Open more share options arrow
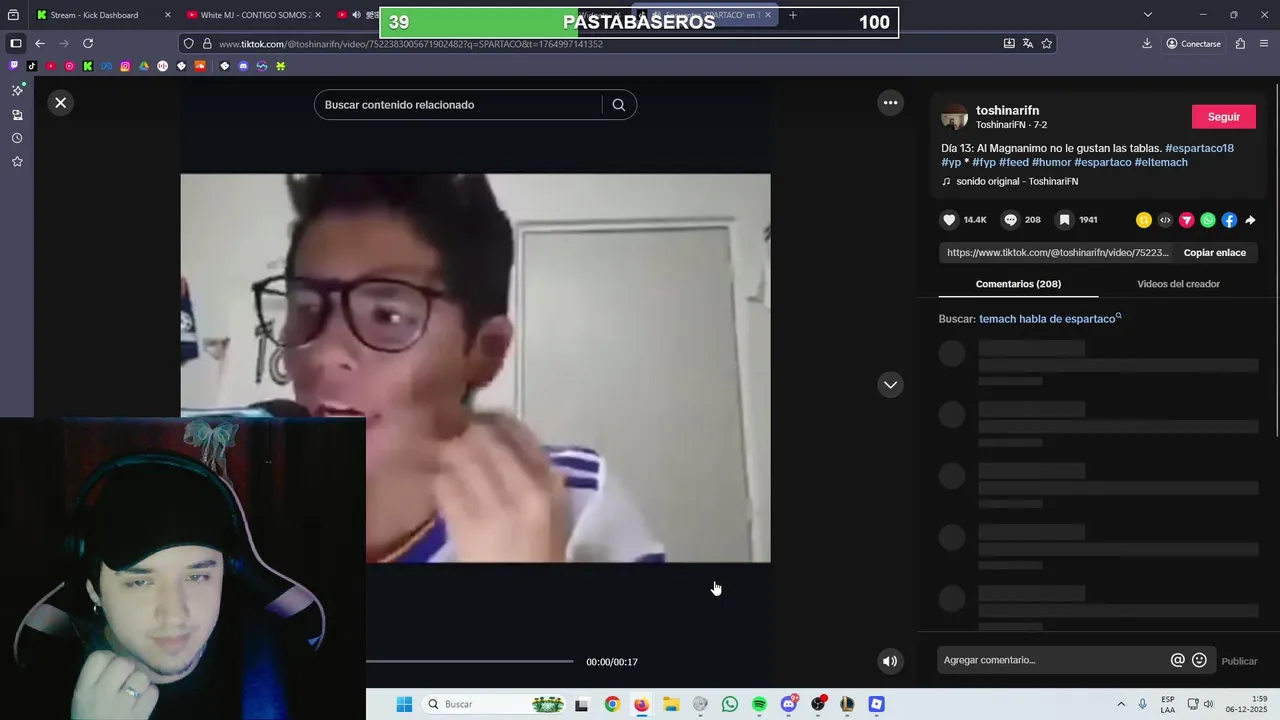The height and width of the screenshot is (720, 1280). (1250, 220)
